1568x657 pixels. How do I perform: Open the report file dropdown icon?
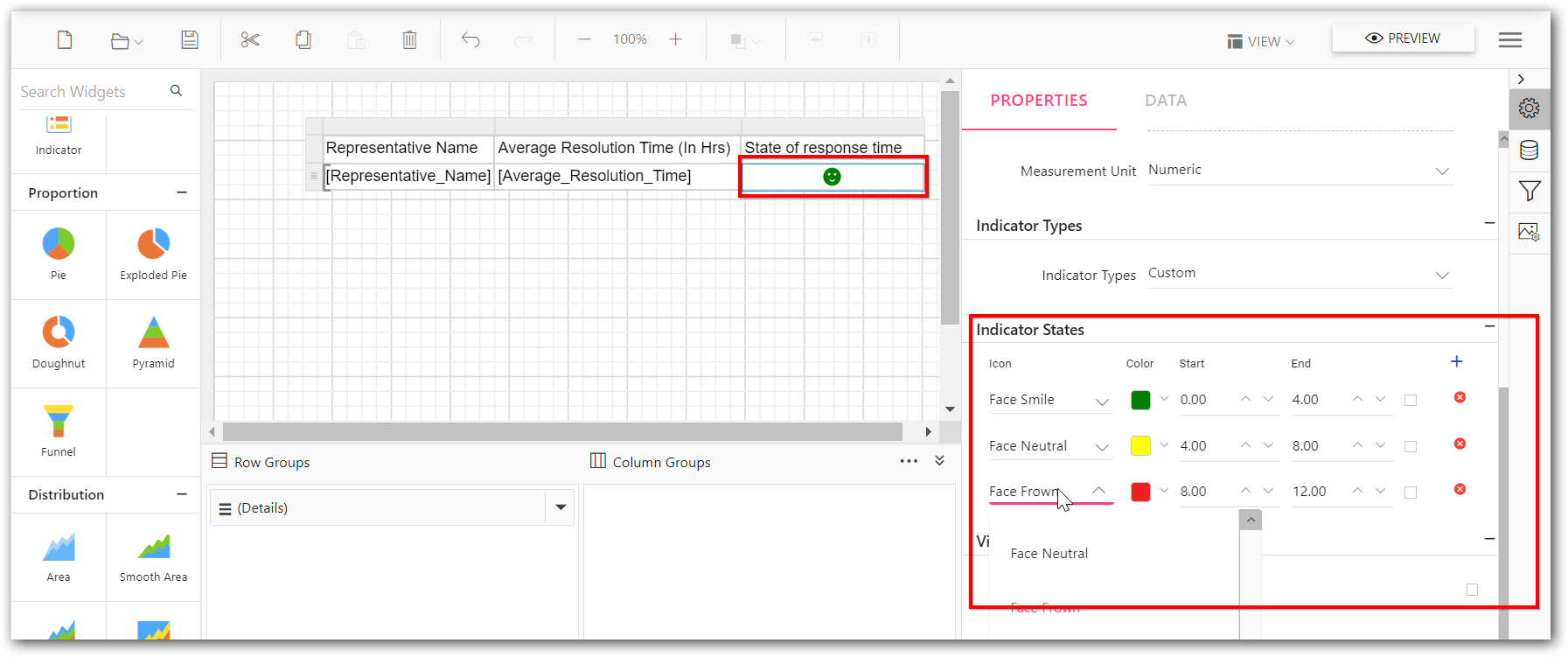pos(127,40)
